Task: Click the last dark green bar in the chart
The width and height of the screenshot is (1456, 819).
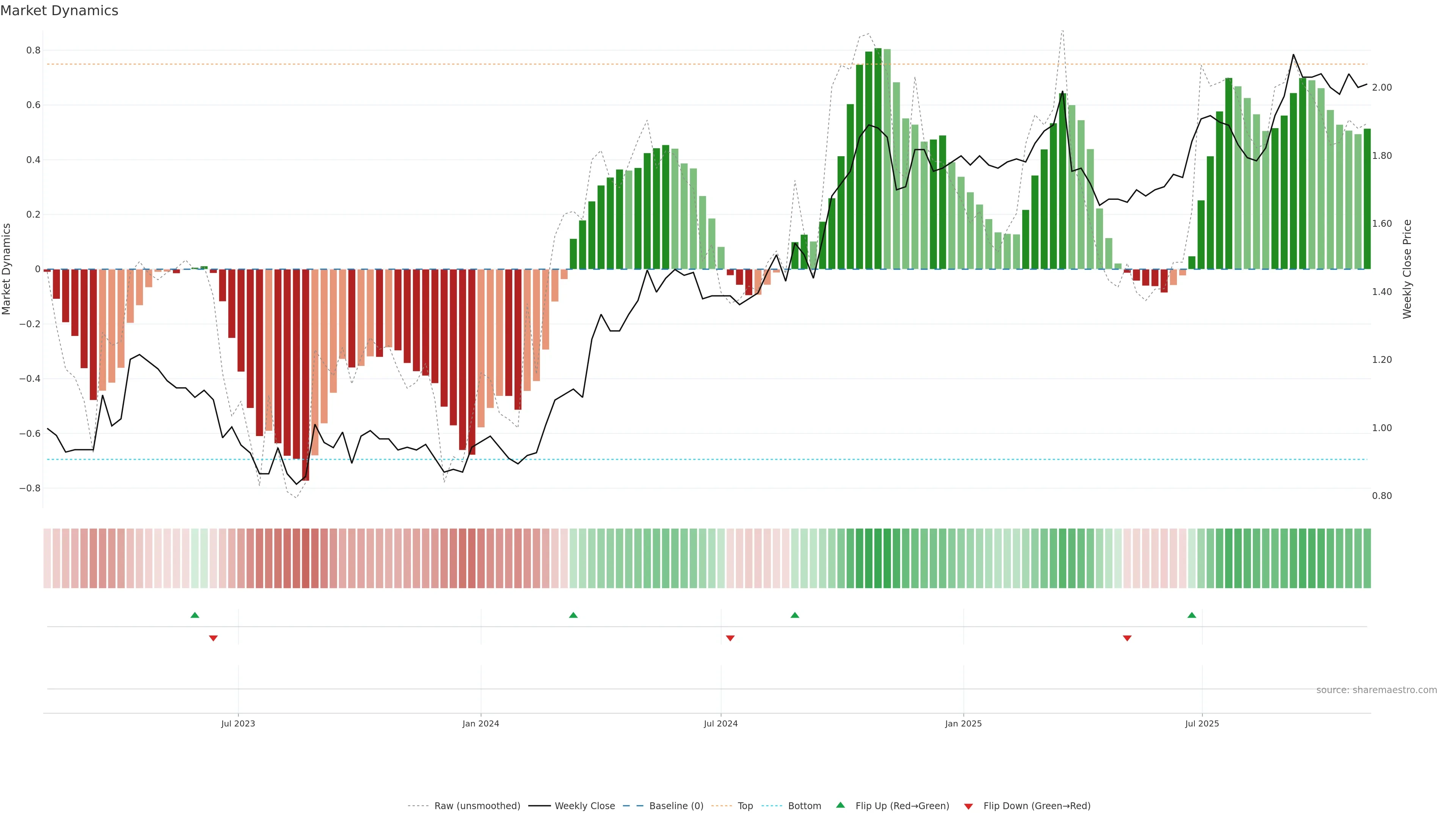Action: pyautogui.click(x=1367, y=199)
